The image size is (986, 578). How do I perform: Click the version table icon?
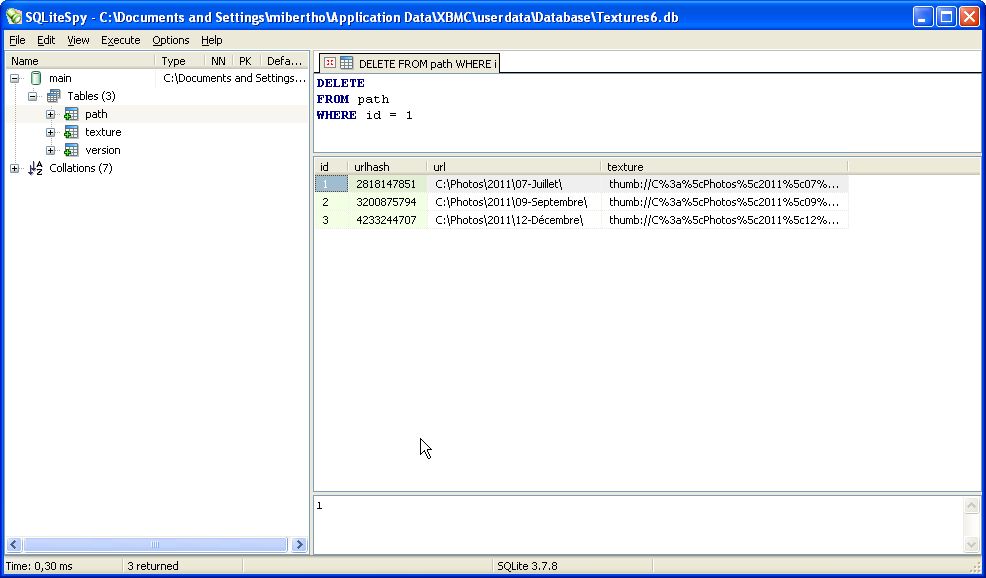click(71, 150)
